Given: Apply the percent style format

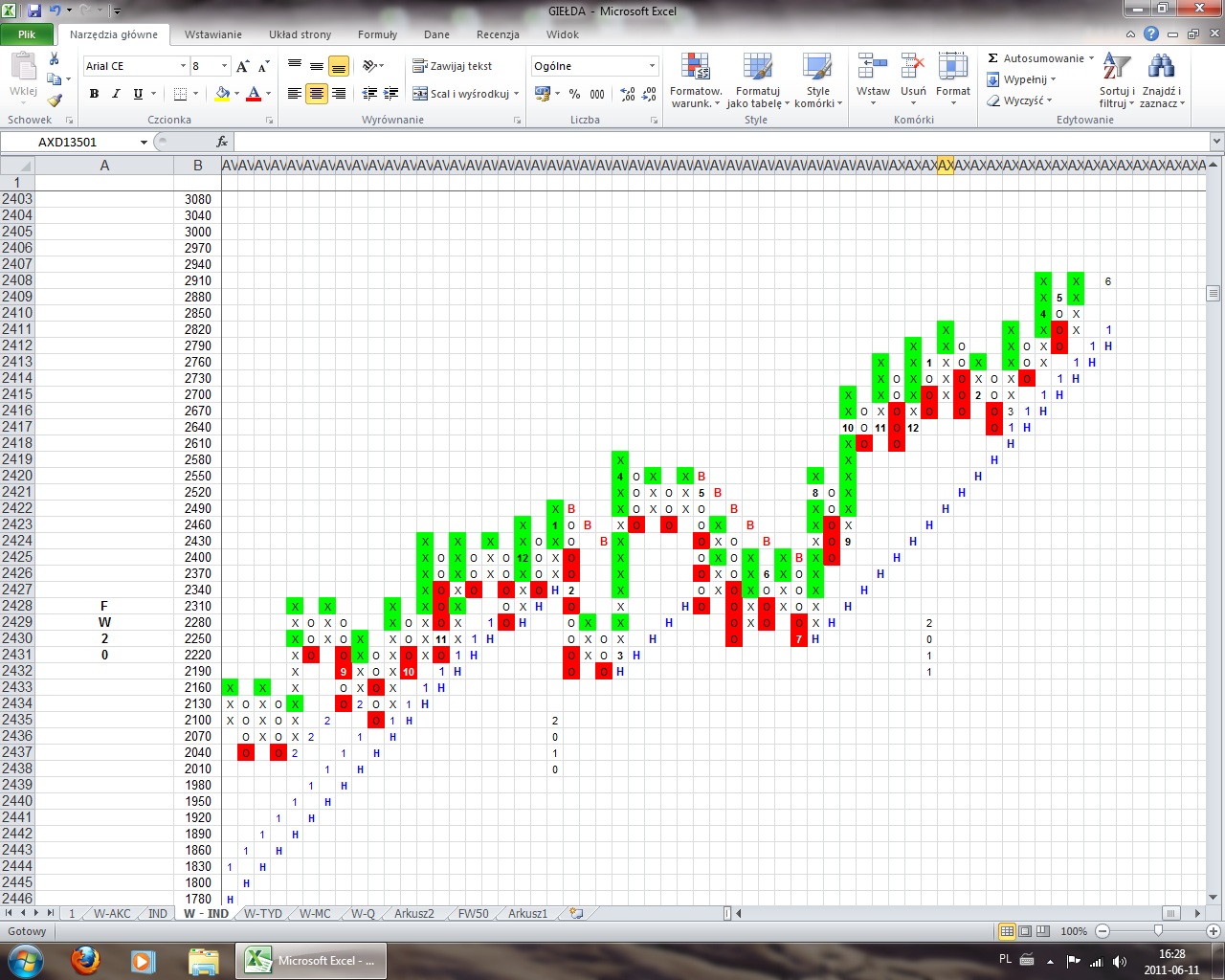Looking at the screenshot, I should point(574,94).
